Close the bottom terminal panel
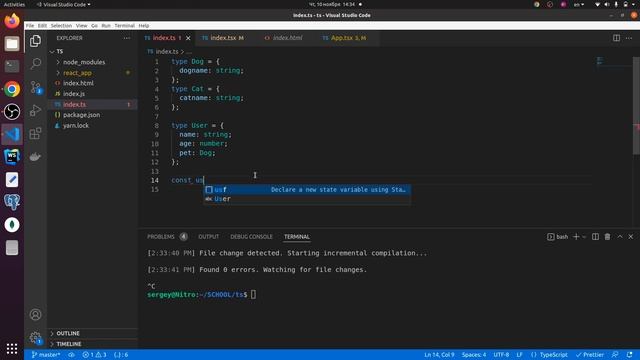640x360 pixels. point(631,237)
